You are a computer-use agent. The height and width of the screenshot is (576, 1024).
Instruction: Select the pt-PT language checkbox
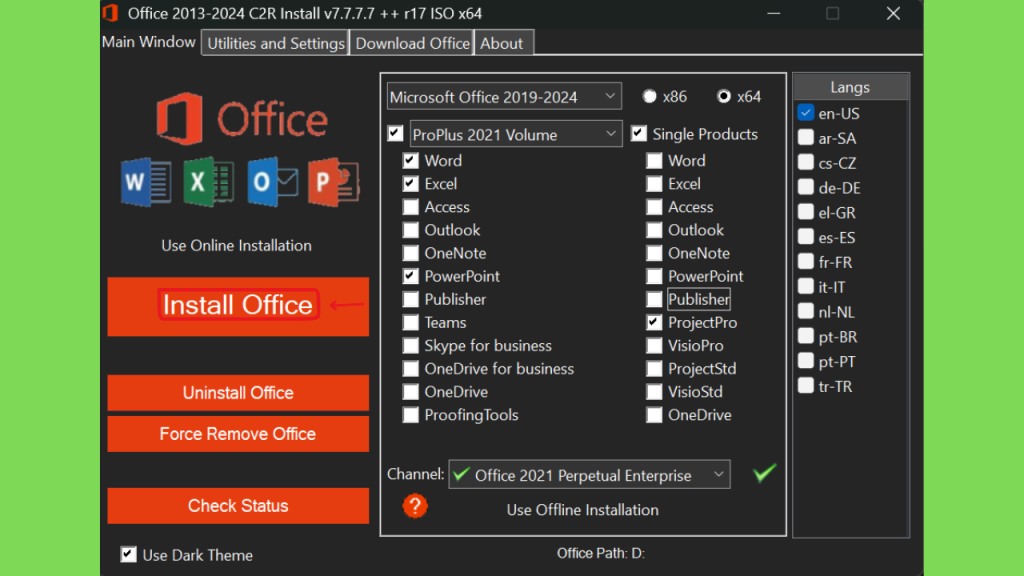pyautogui.click(x=806, y=361)
